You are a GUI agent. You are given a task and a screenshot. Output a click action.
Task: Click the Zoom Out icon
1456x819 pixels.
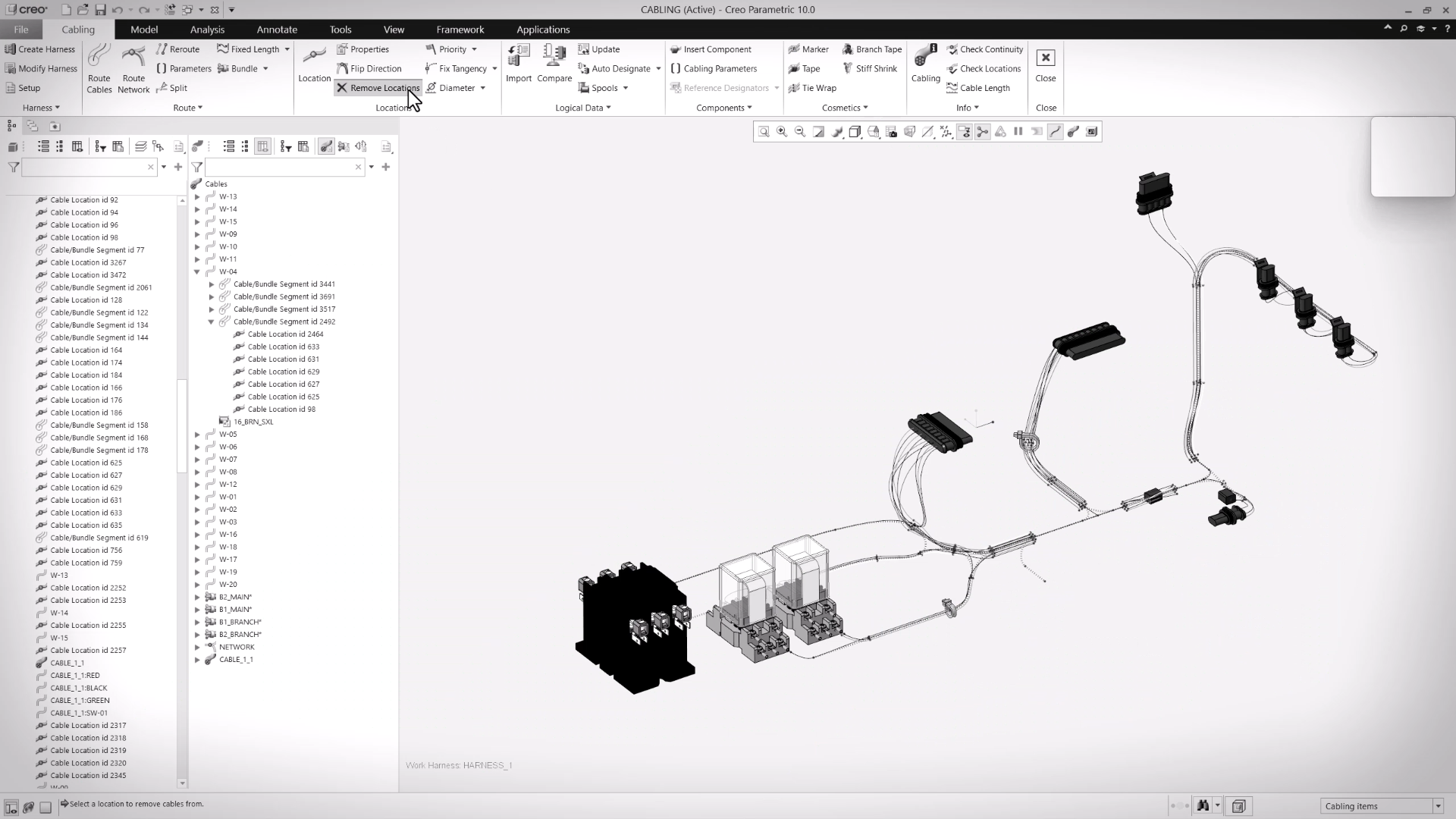[x=800, y=132]
